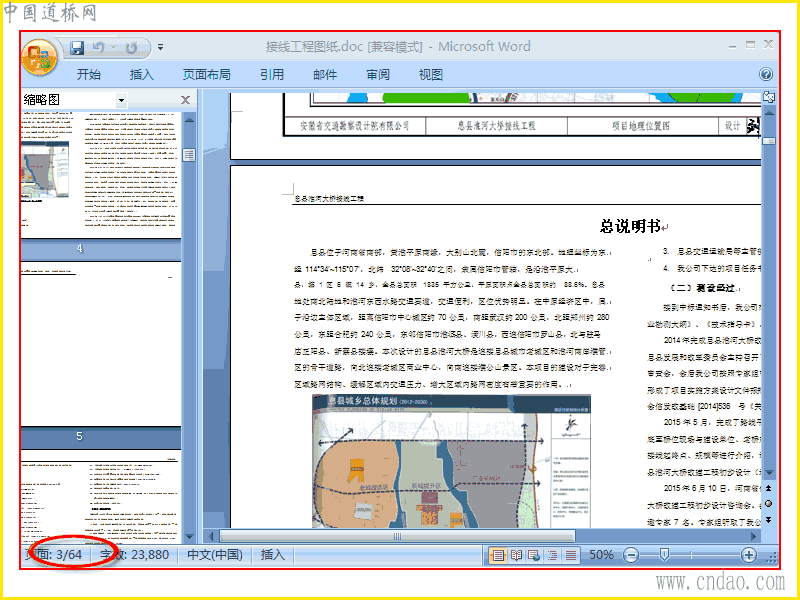Screen dimensions: 800x600
Task: Open the 页面布局 ribbon tab
Action: pyautogui.click(x=207, y=75)
